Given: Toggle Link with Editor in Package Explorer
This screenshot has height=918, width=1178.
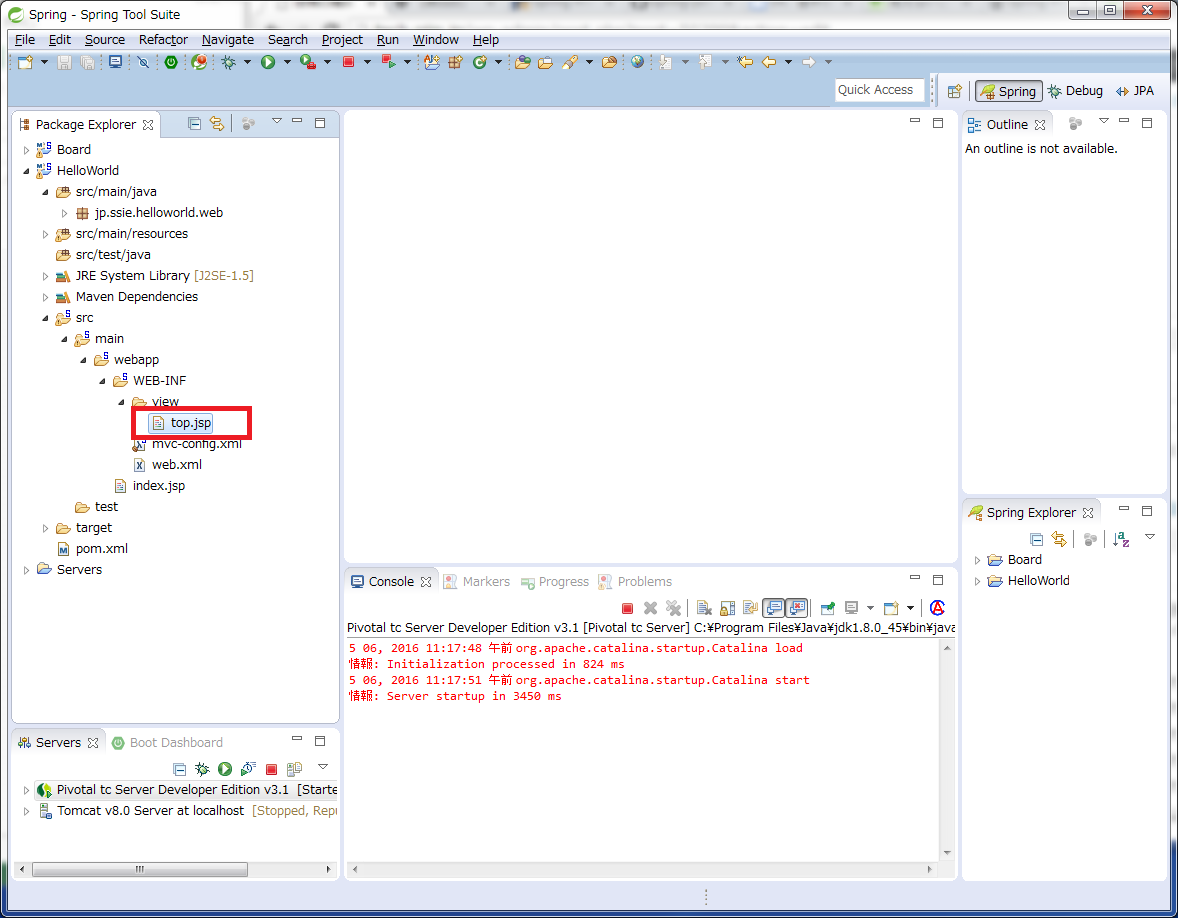Looking at the screenshot, I should [216, 124].
